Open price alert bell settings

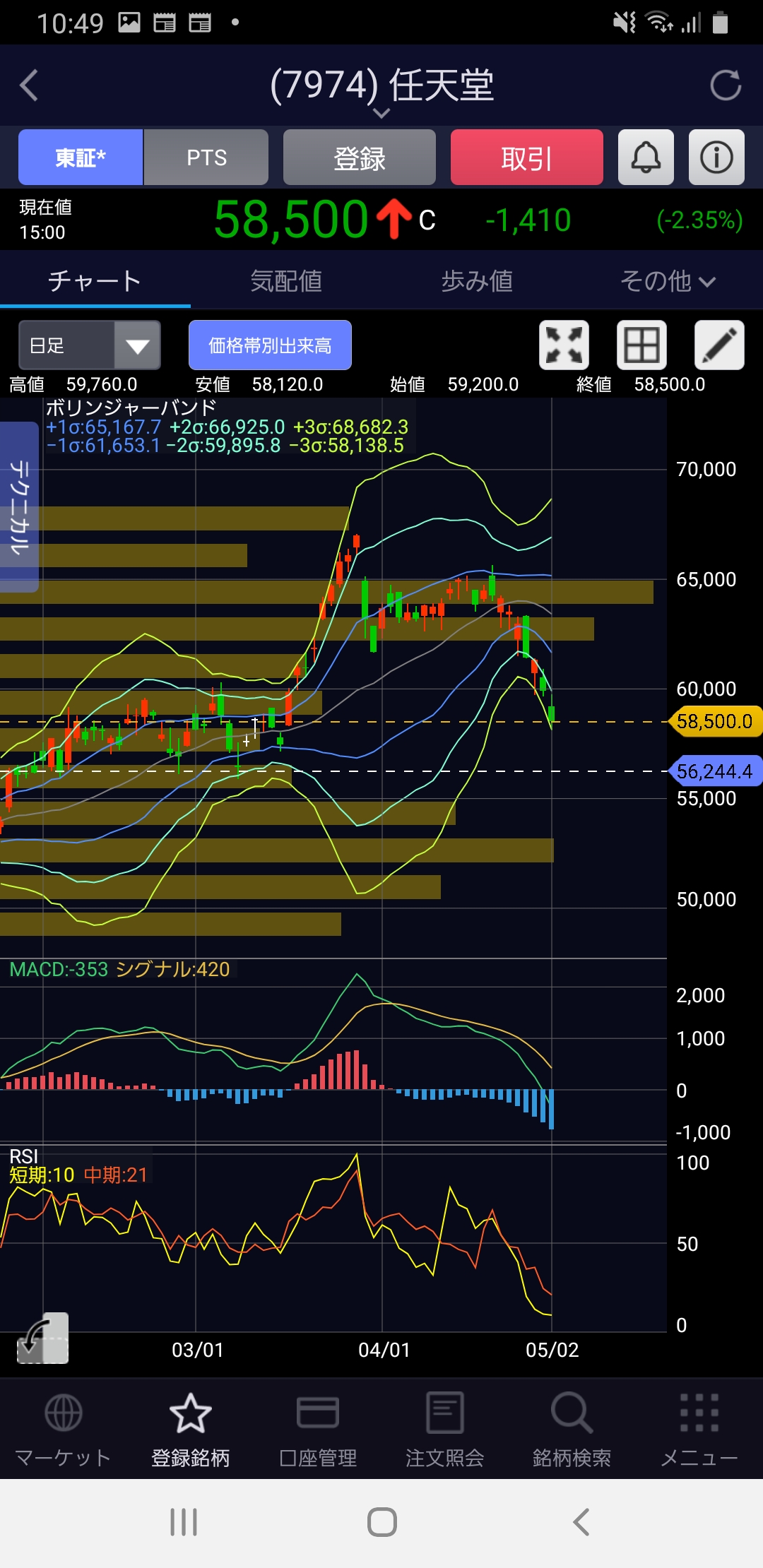645,158
